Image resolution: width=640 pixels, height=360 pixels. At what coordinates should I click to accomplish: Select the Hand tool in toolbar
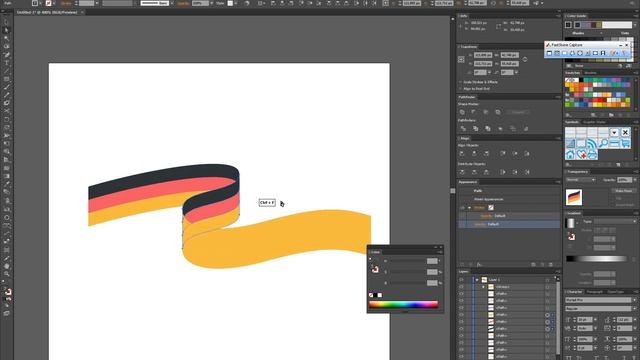(x=7, y=266)
